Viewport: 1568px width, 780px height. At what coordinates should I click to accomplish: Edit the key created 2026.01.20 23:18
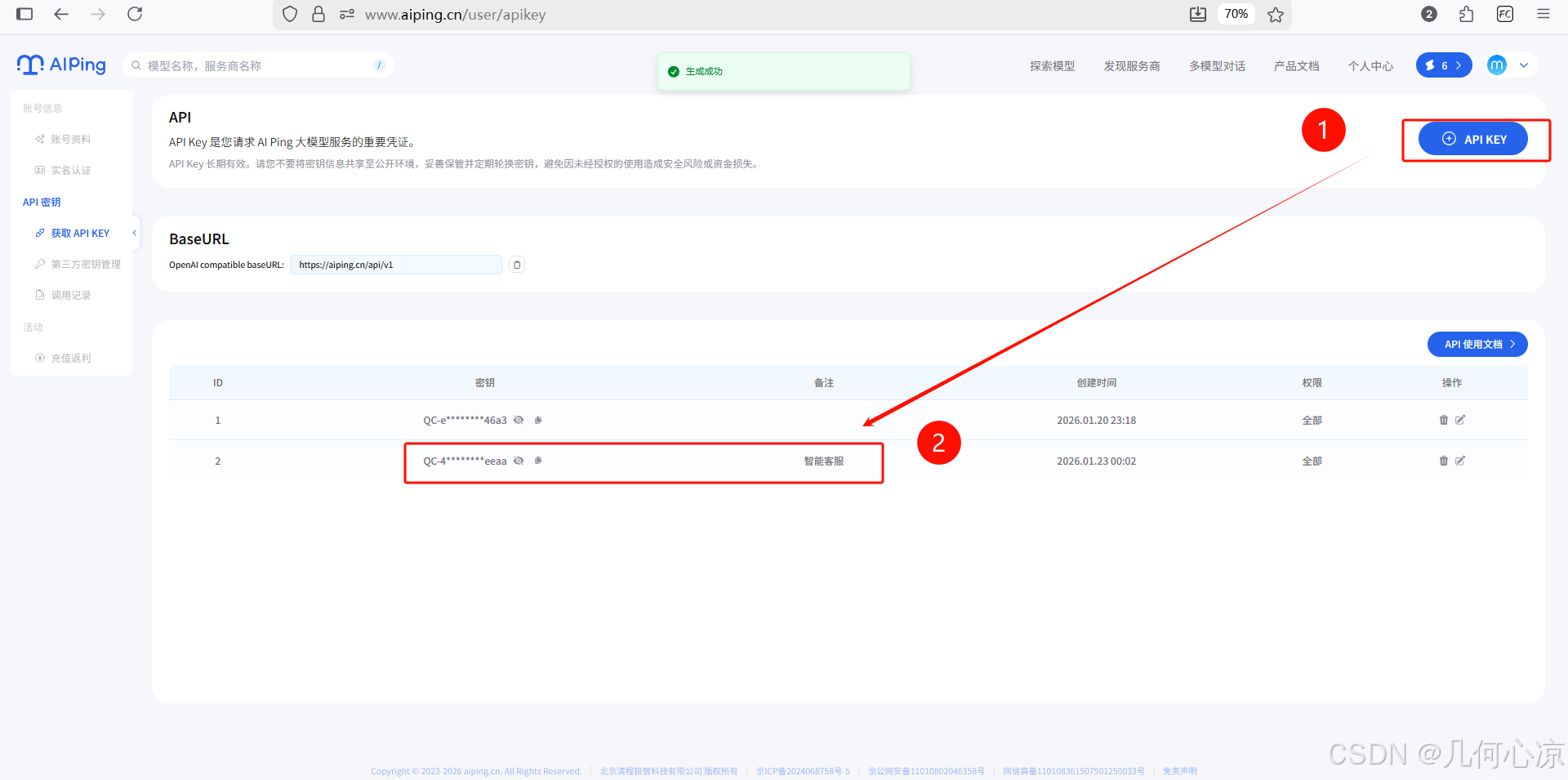click(x=1460, y=420)
